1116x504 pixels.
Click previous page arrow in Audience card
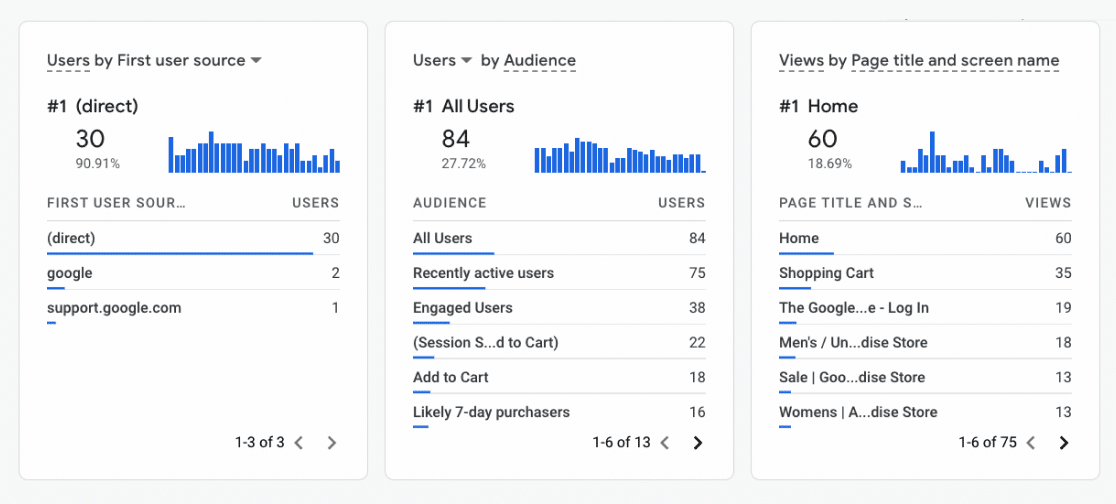665,443
